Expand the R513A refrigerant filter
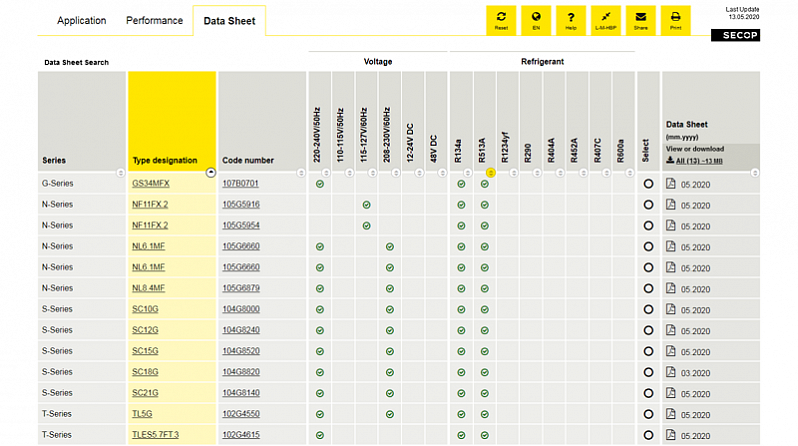Viewport: 798px width, 446px height. tap(491, 173)
